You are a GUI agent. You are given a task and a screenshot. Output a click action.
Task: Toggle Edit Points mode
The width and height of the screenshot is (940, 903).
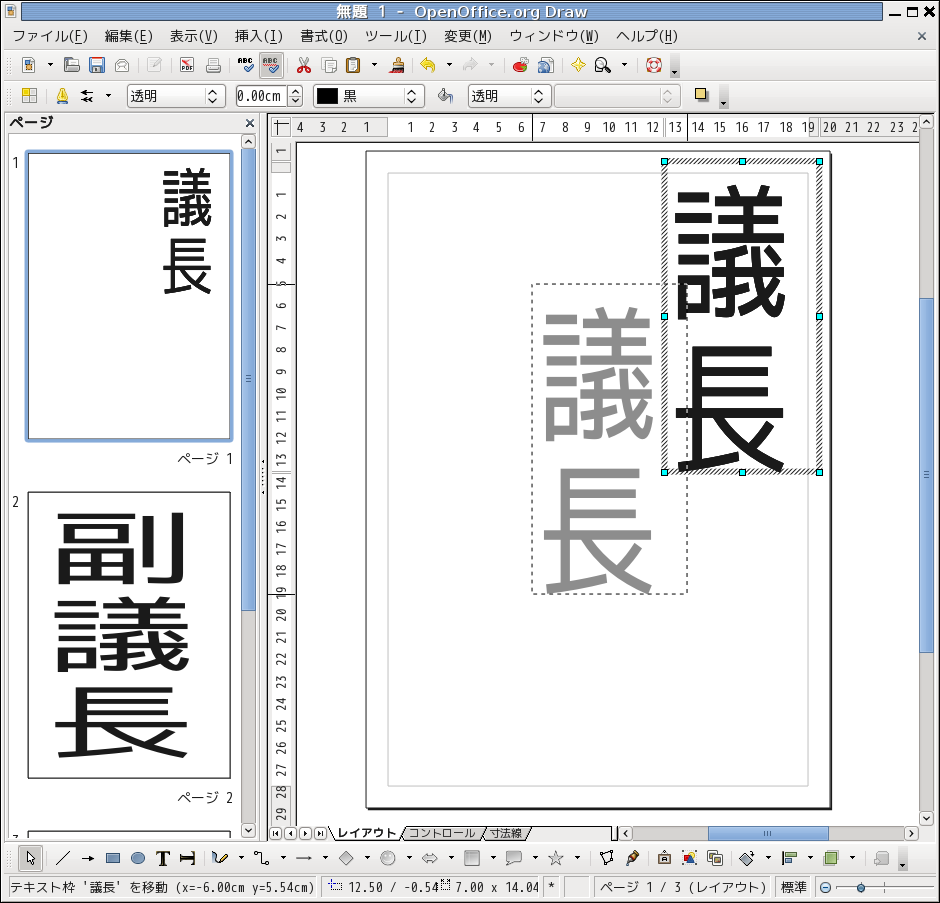tap(606, 858)
